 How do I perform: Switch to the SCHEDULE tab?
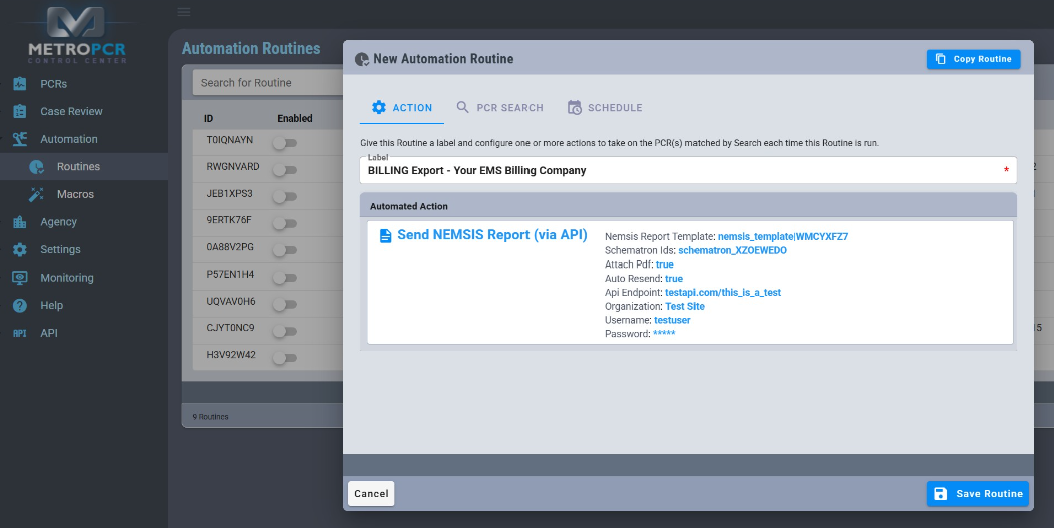click(605, 108)
